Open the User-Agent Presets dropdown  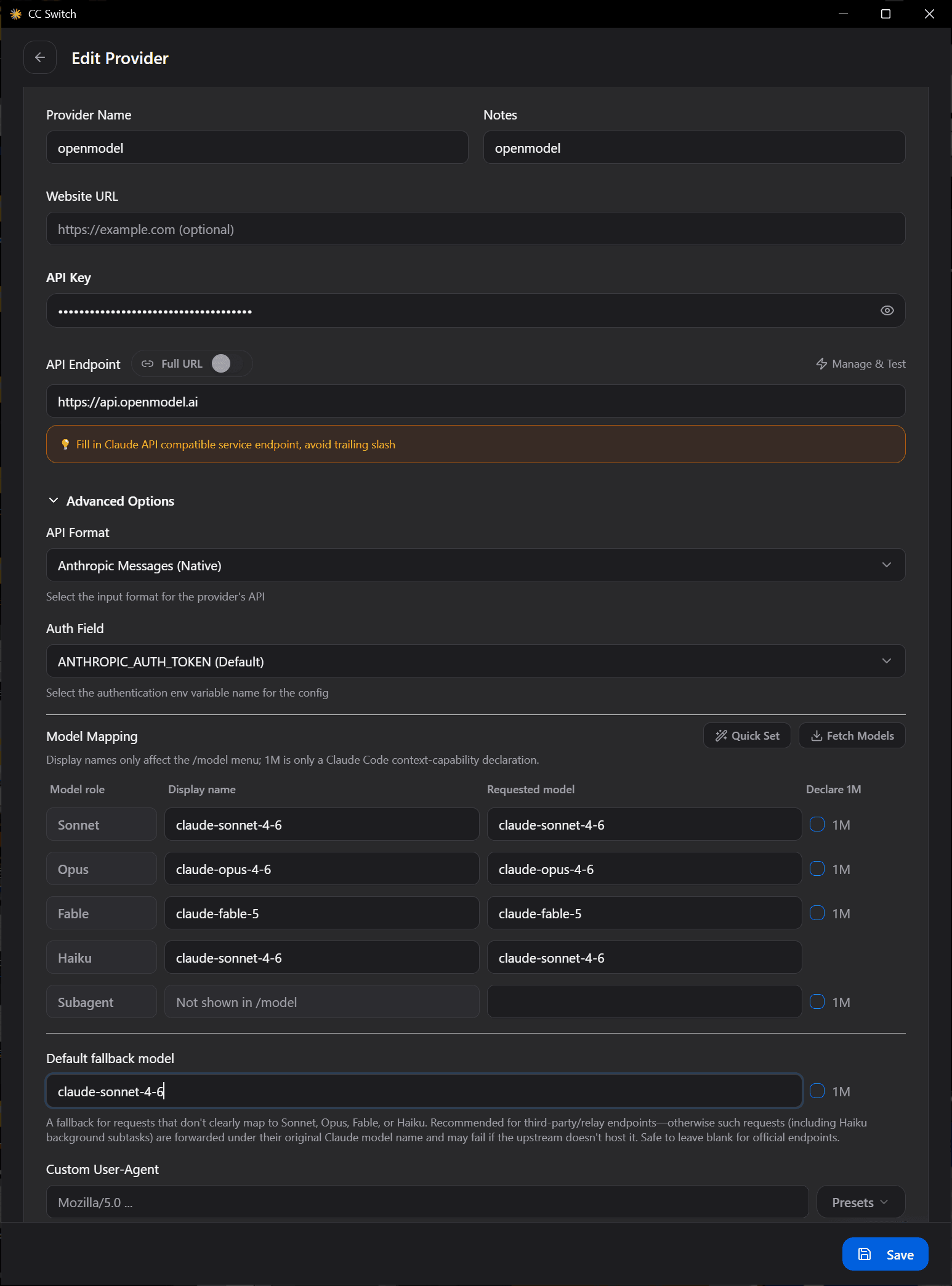861,1202
